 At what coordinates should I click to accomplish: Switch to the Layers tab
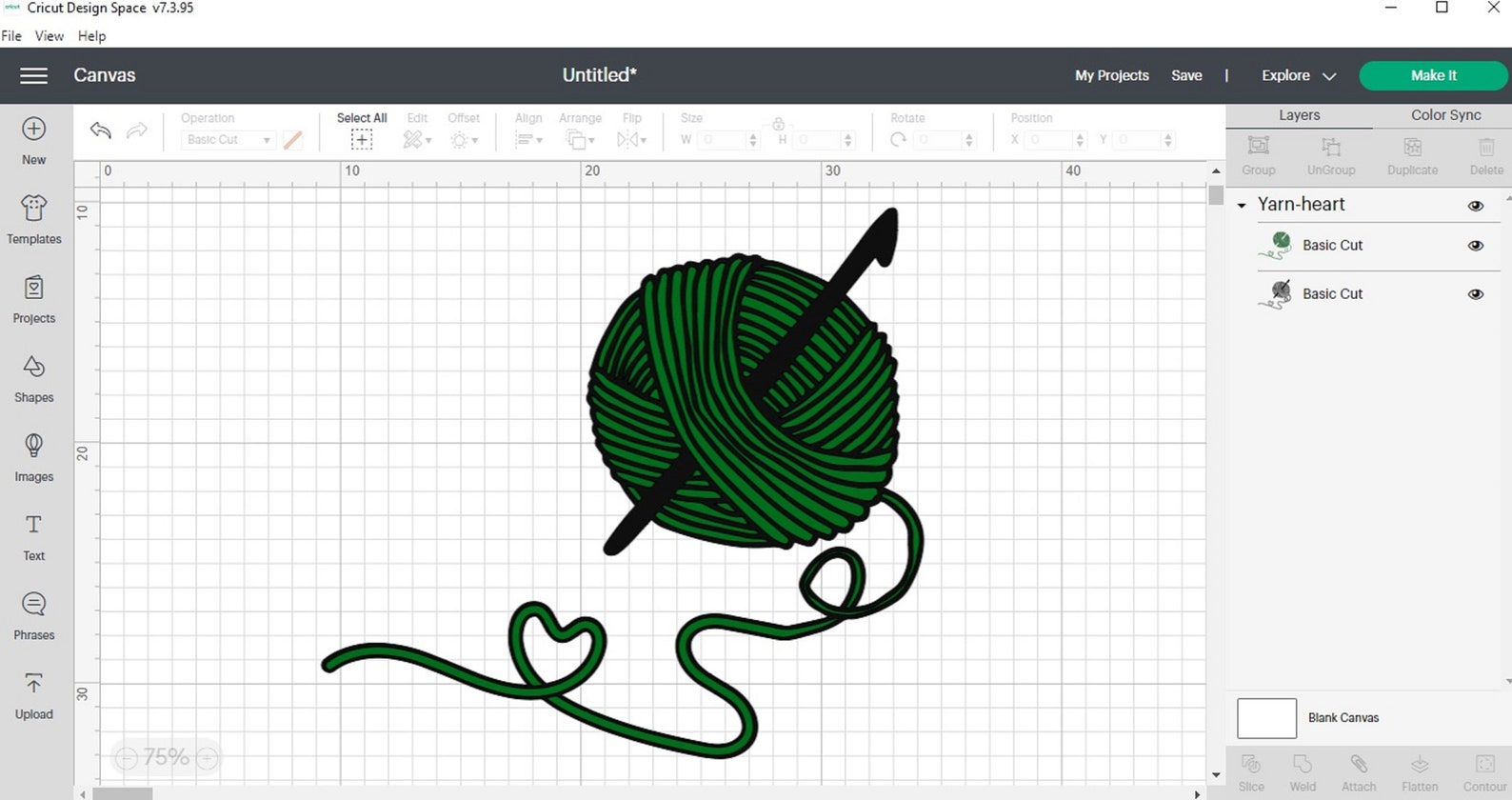(1299, 115)
